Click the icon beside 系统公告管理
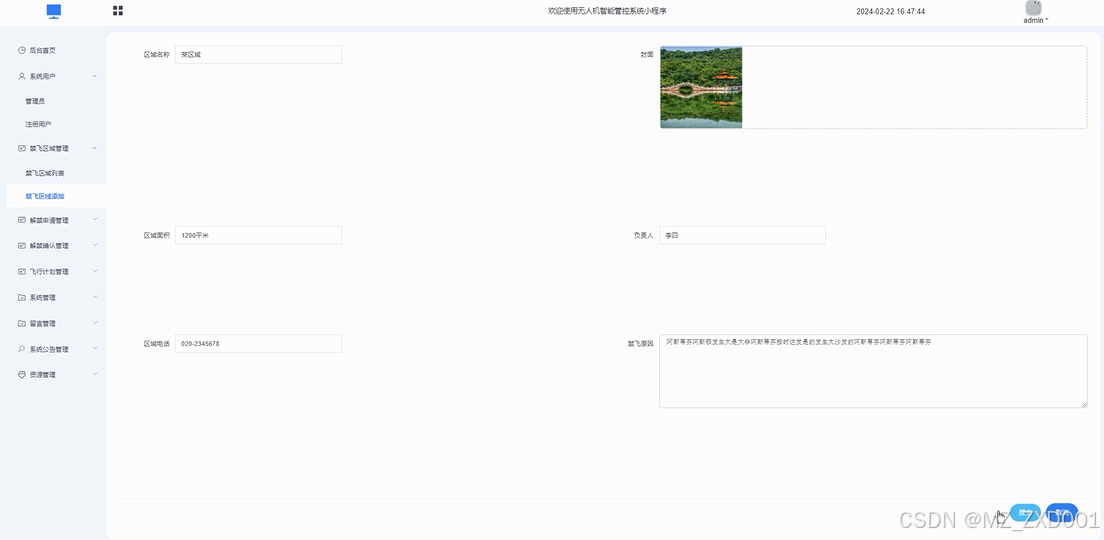 click(x=22, y=349)
